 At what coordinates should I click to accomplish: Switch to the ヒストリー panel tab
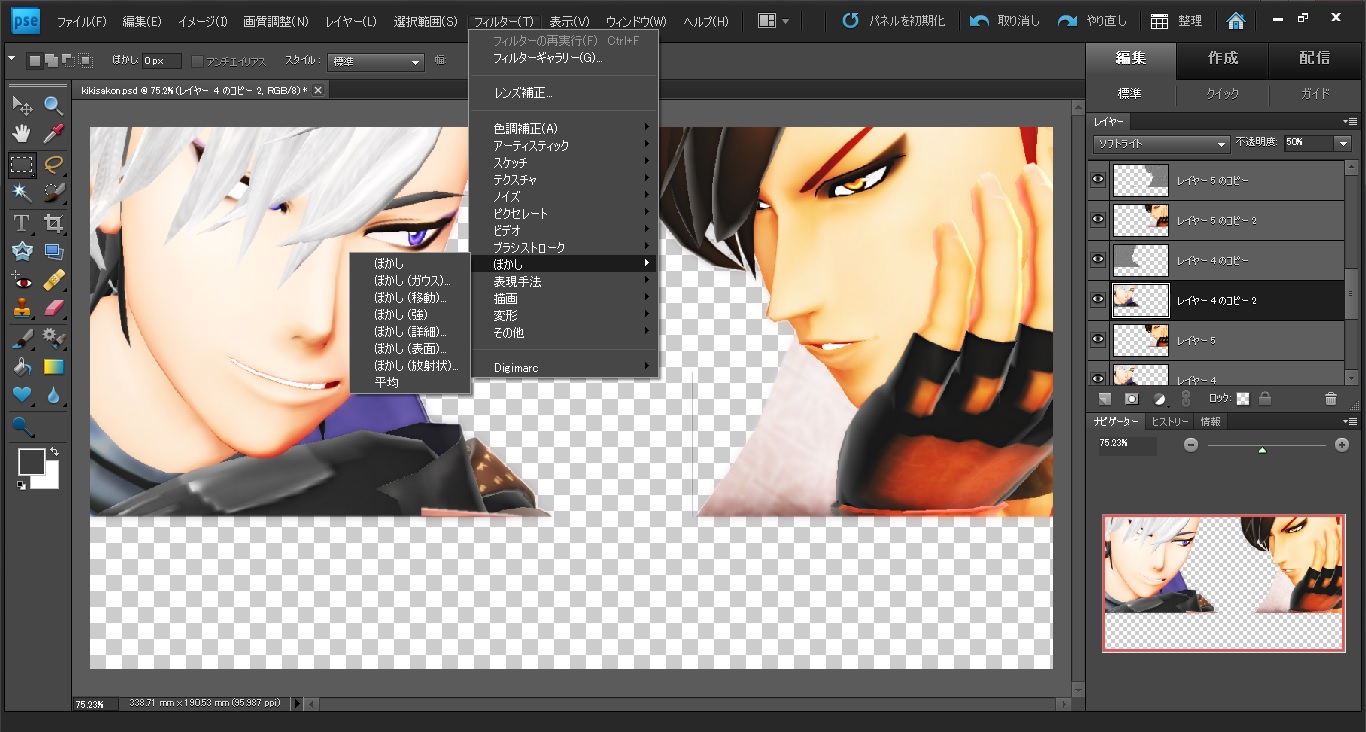1169,421
